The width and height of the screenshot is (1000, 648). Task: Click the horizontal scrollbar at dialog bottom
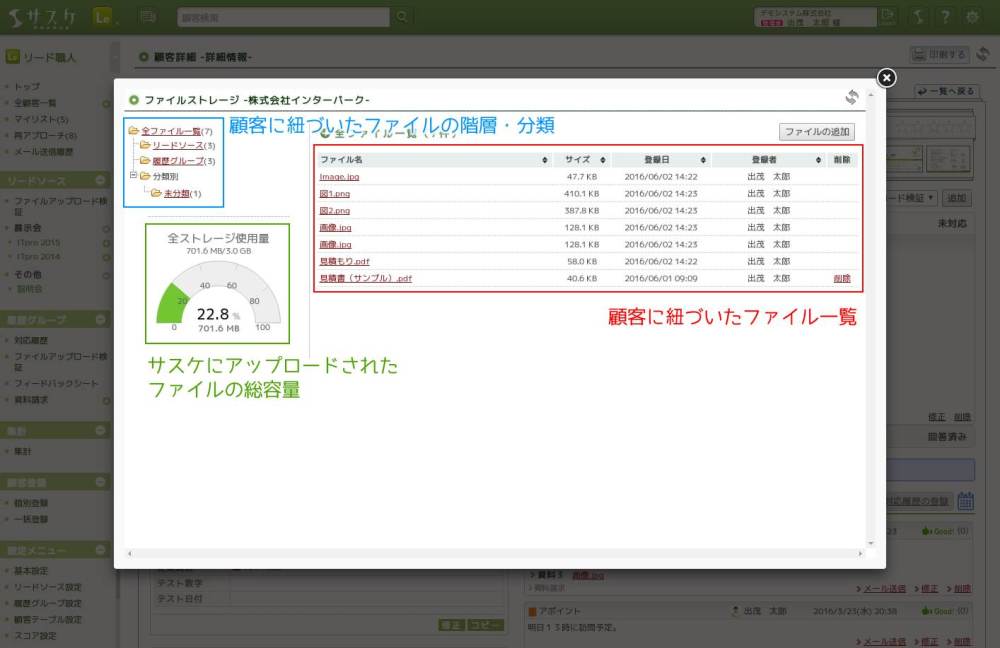[x=492, y=553]
